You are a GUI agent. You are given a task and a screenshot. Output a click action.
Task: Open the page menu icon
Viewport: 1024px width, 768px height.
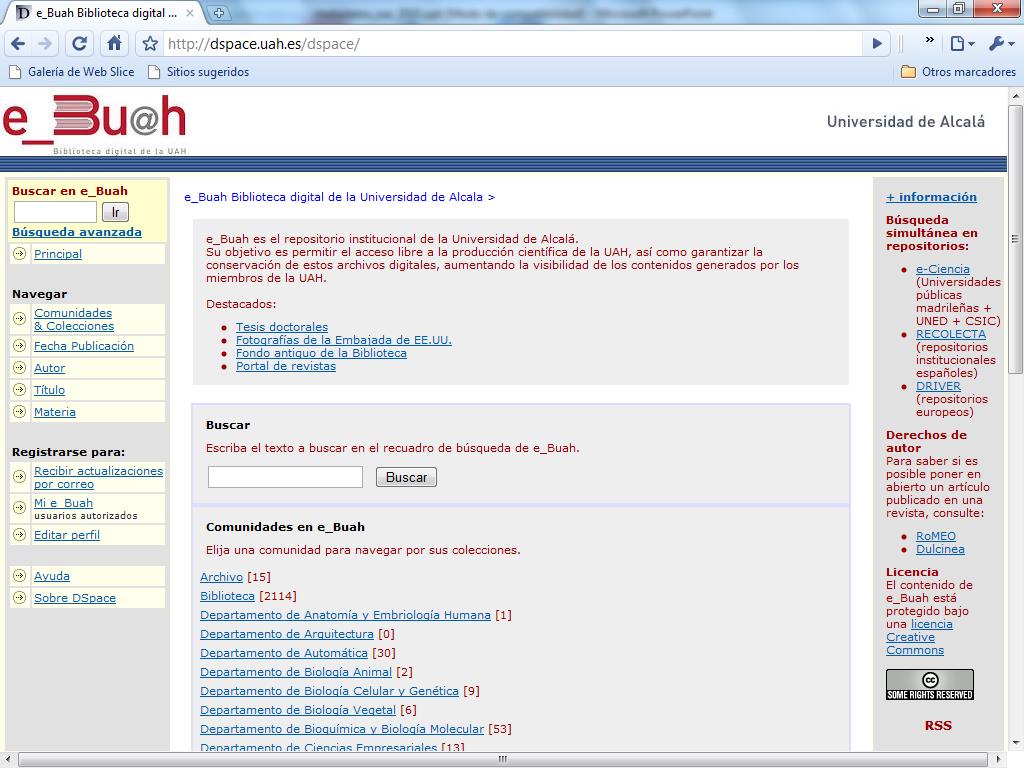click(962, 44)
